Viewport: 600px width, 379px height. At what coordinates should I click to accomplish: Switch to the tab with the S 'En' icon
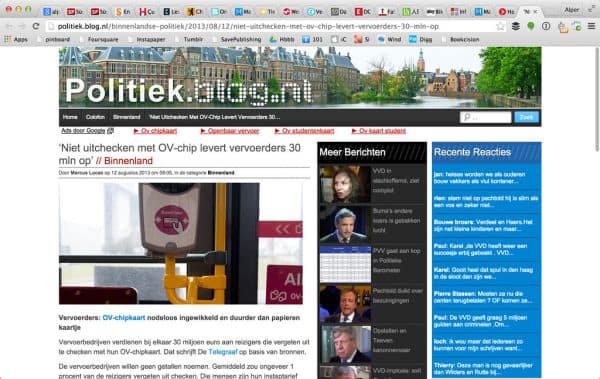pyautogui.click(x=123, y=12)
